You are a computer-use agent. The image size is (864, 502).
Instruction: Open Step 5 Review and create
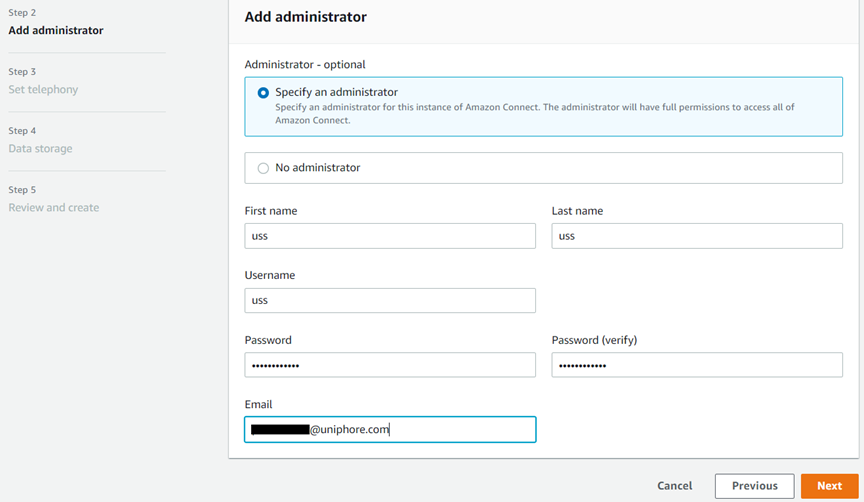pos(53,207)
